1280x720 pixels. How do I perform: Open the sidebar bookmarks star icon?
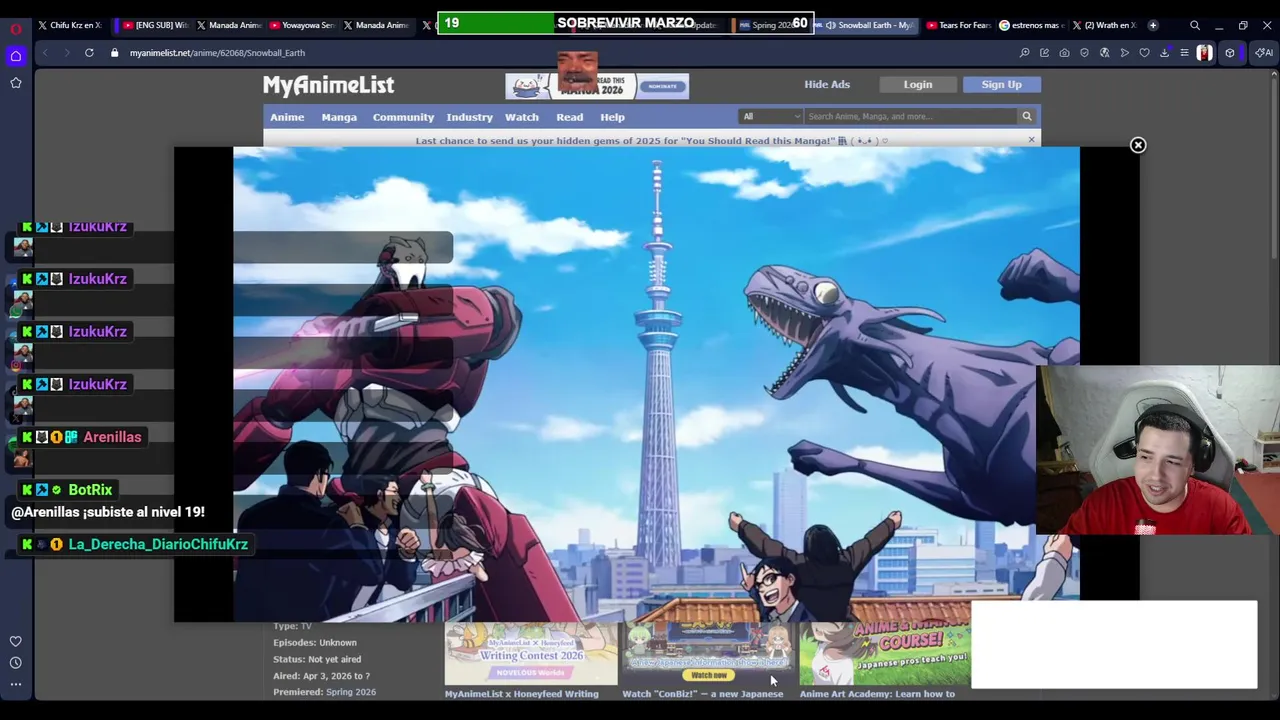[16, 83]
